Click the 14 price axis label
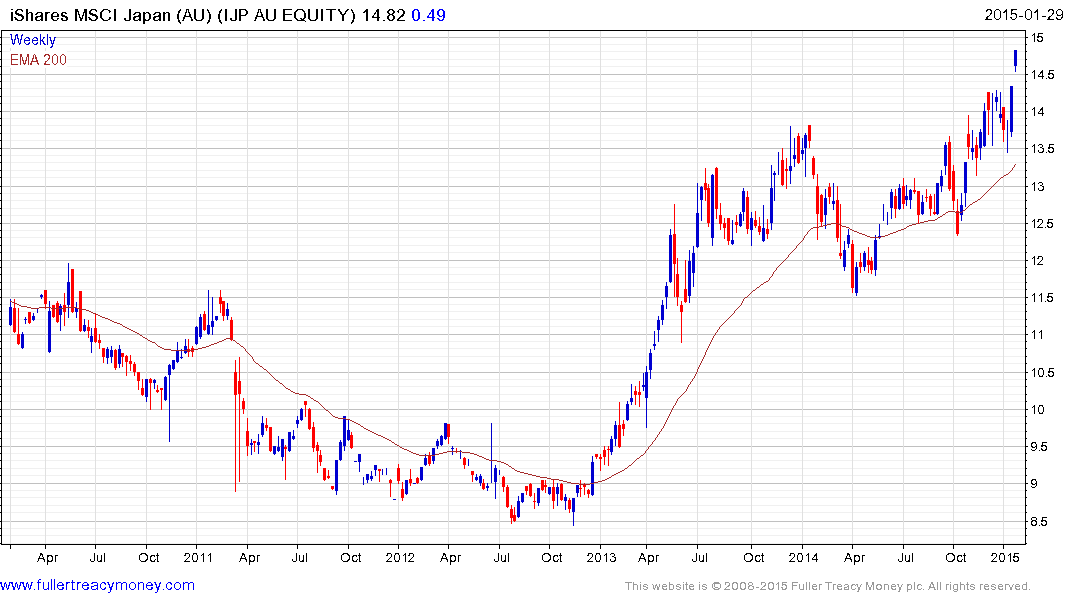 tap(1037, 112)
